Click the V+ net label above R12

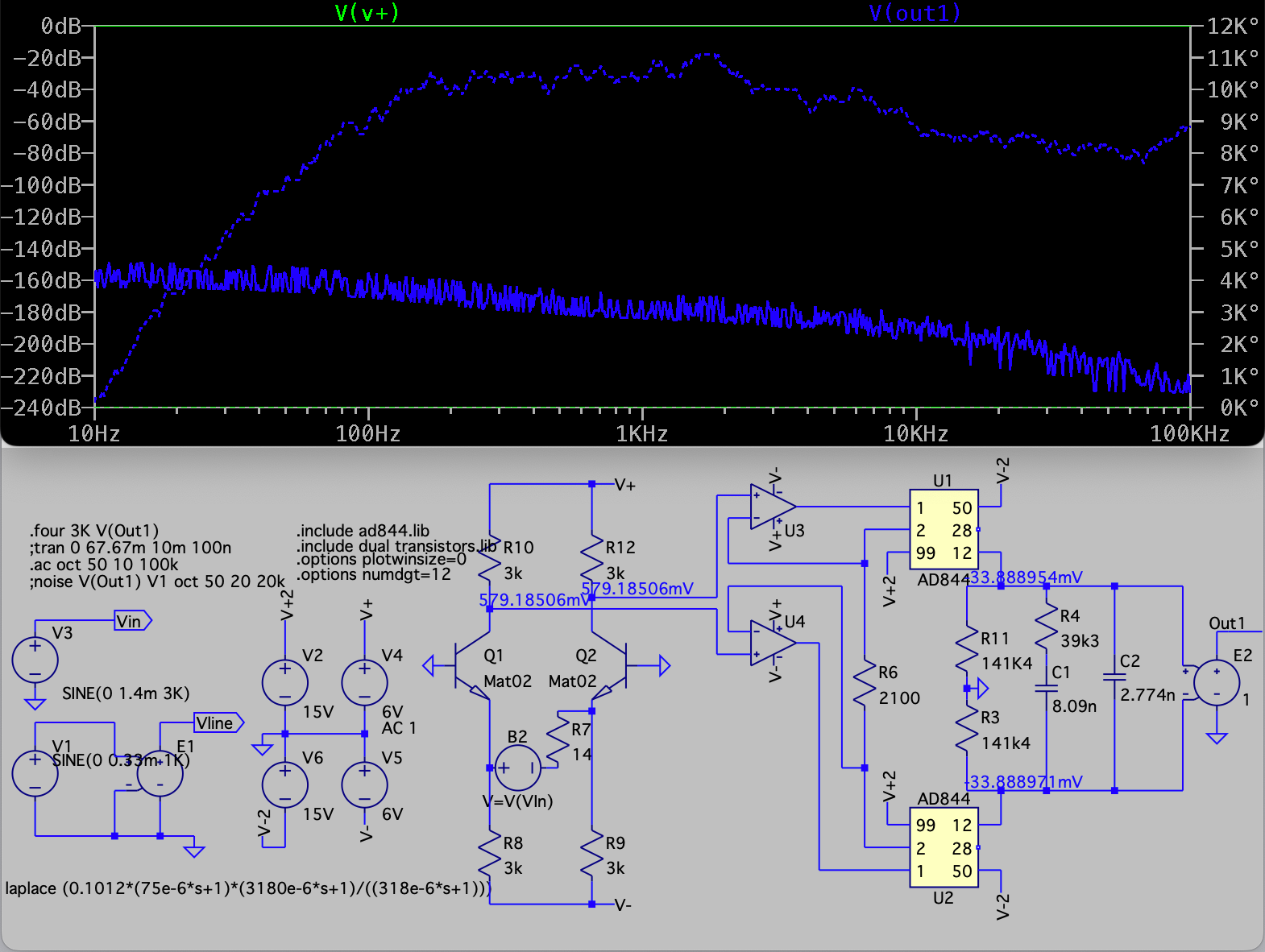coord(625,485)
